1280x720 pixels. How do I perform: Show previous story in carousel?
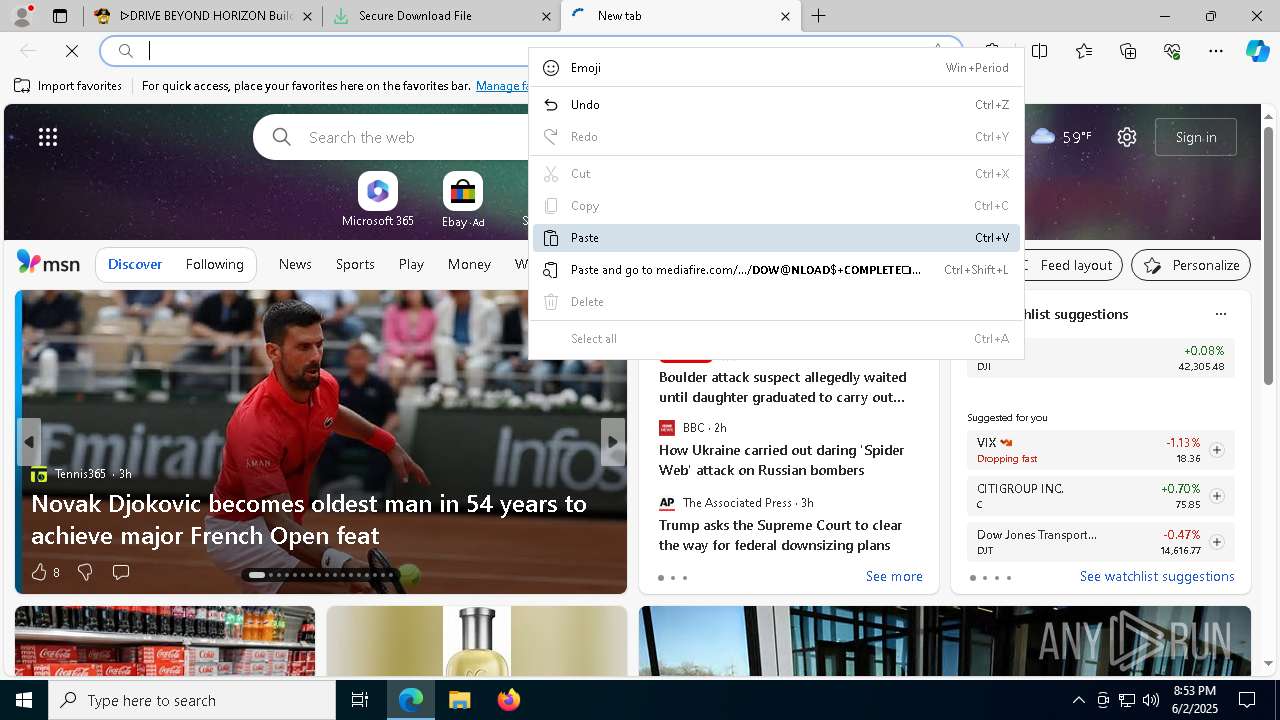[29, 442]
